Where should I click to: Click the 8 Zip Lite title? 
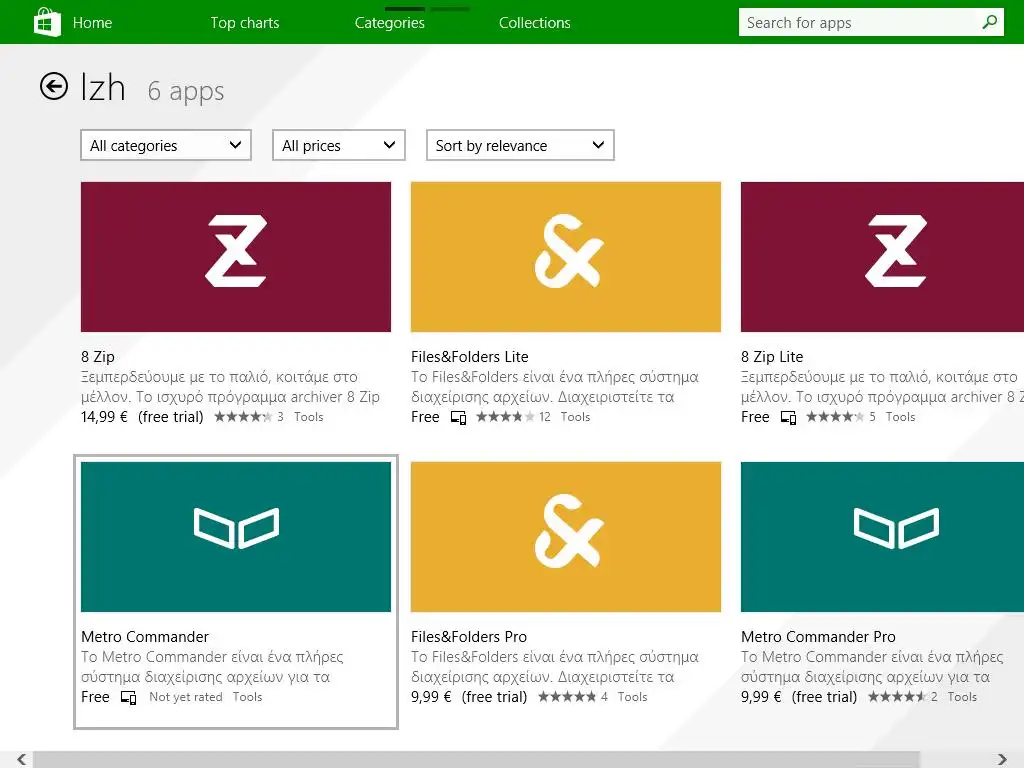pyautogui.click(x=772, y=357)
